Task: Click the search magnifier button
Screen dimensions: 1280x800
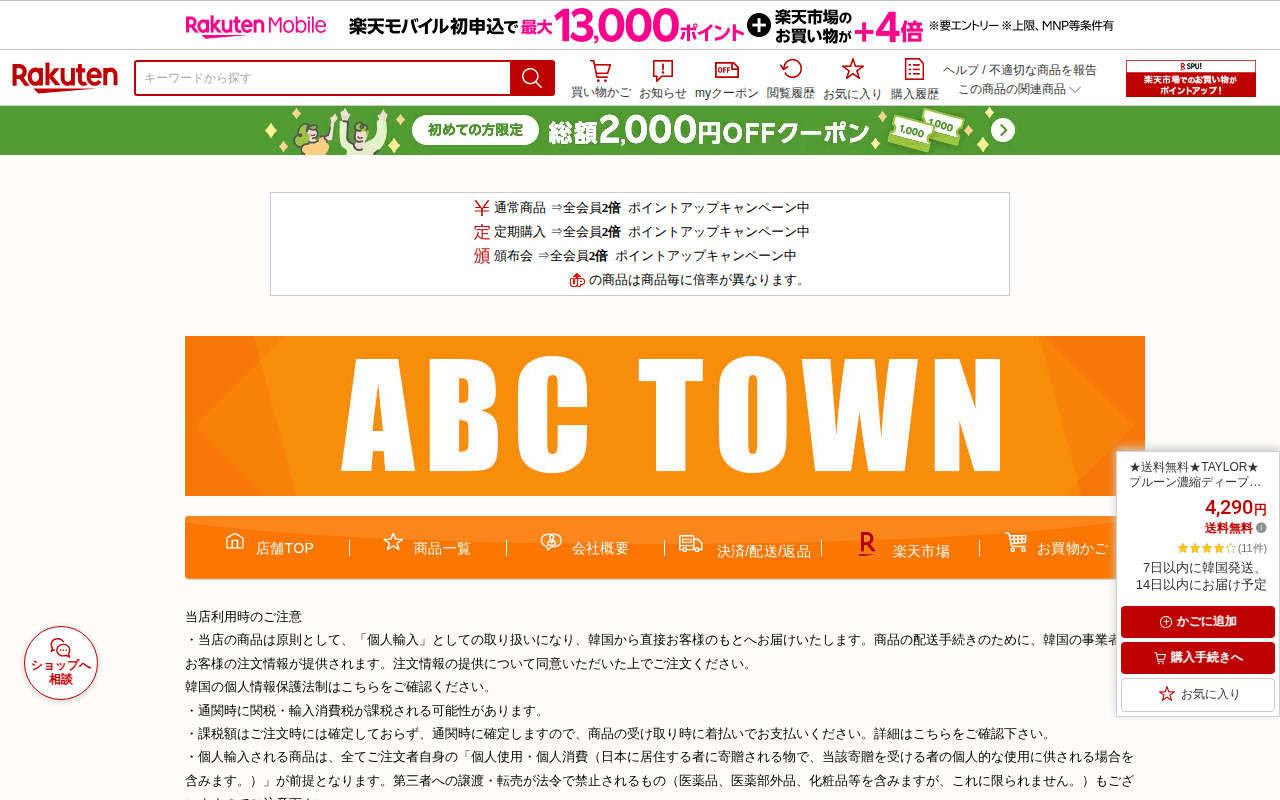Action: [532, 78]
